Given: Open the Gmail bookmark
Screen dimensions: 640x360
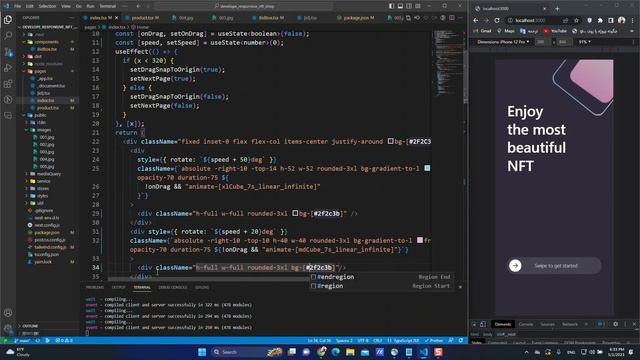Looking at the screenshot, I should 482,31.
